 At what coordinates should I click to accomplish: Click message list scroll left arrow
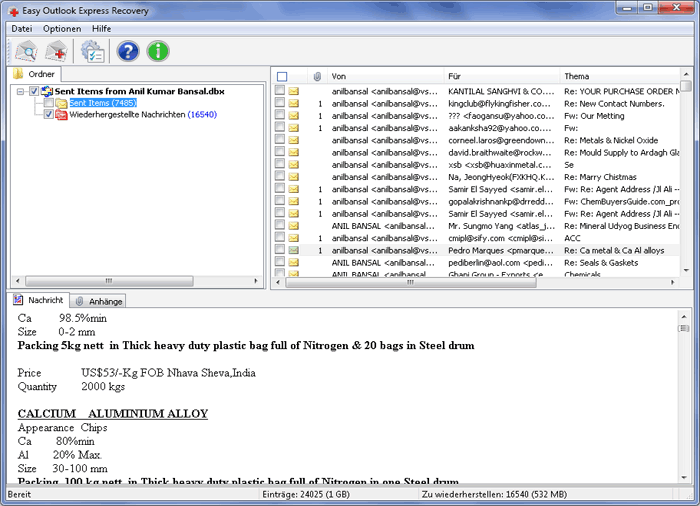point(279,282)
